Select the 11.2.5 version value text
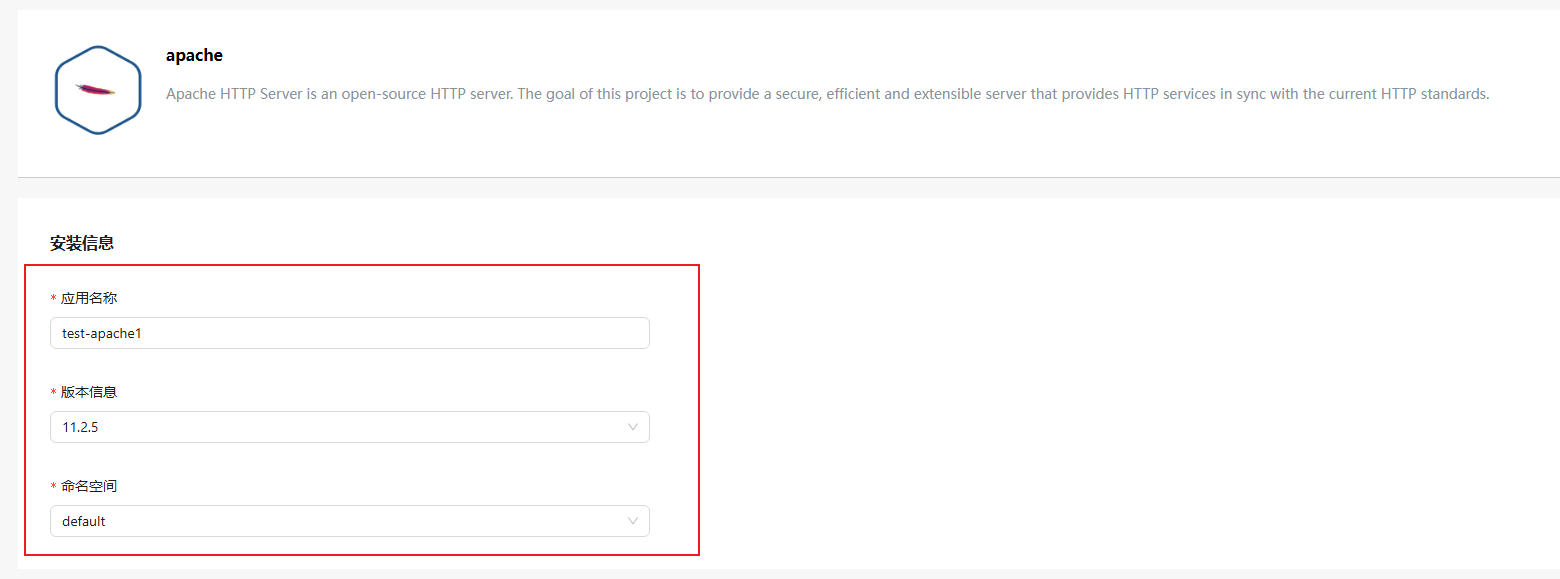Image resolution: width=1560 pixels, height=579 pixels. pos(80,427)
